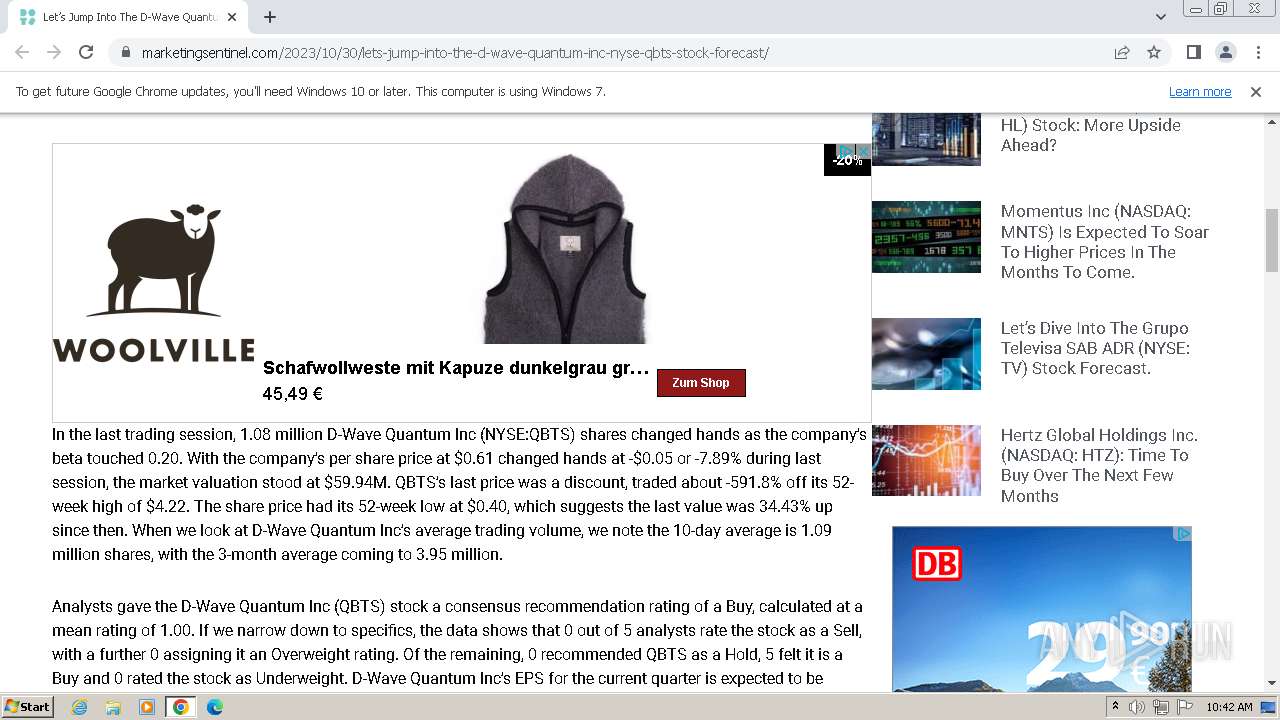Click the Hertz Global article thumbnail
The image size is (1280, 720).
coord(926,460)
